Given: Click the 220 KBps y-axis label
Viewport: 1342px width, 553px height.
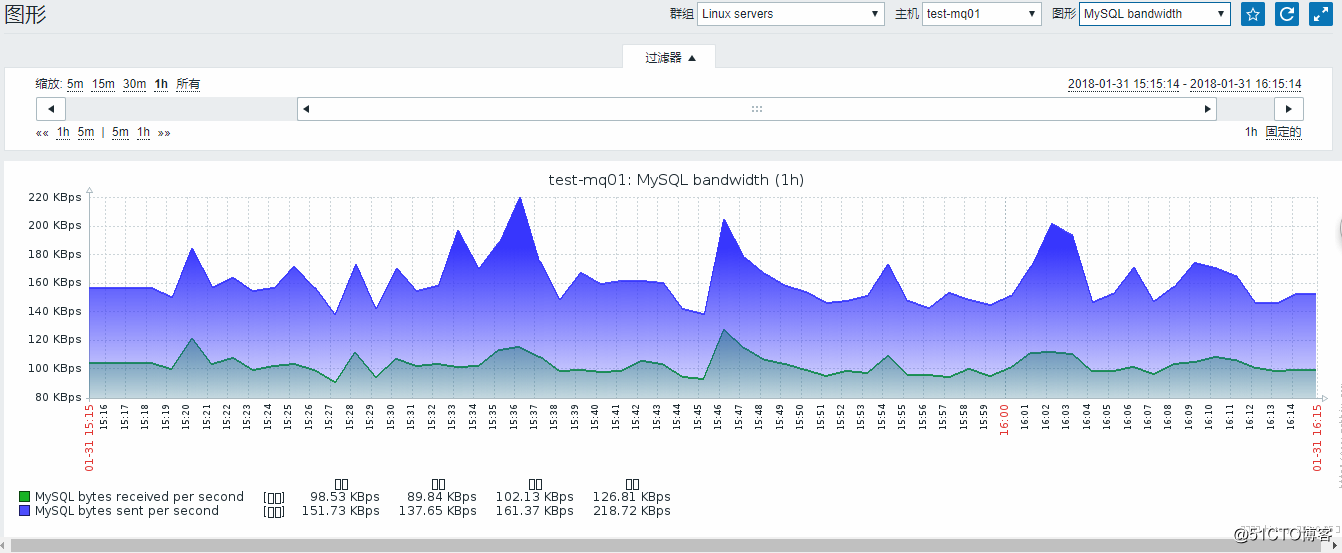Looking at the screenshot, I should point(56,197).
